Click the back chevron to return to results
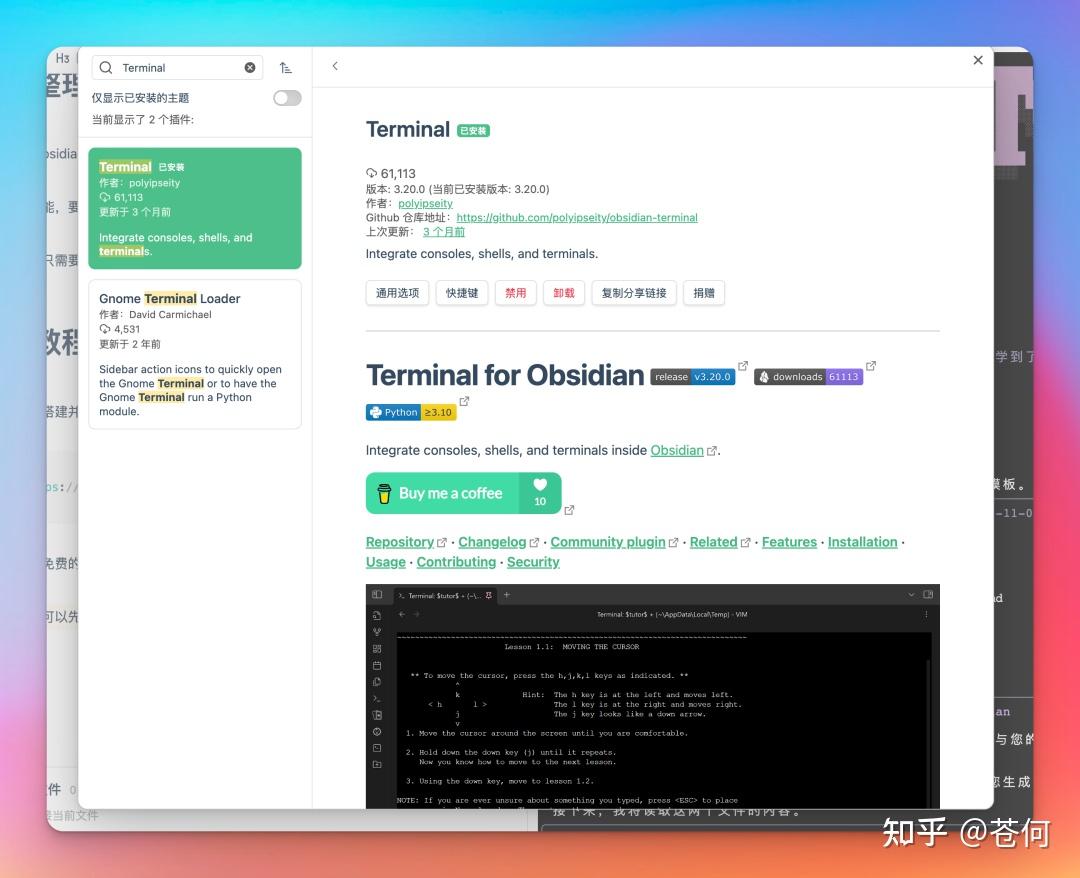Viewport: 1080px width, 878px height. click(335, 65)
